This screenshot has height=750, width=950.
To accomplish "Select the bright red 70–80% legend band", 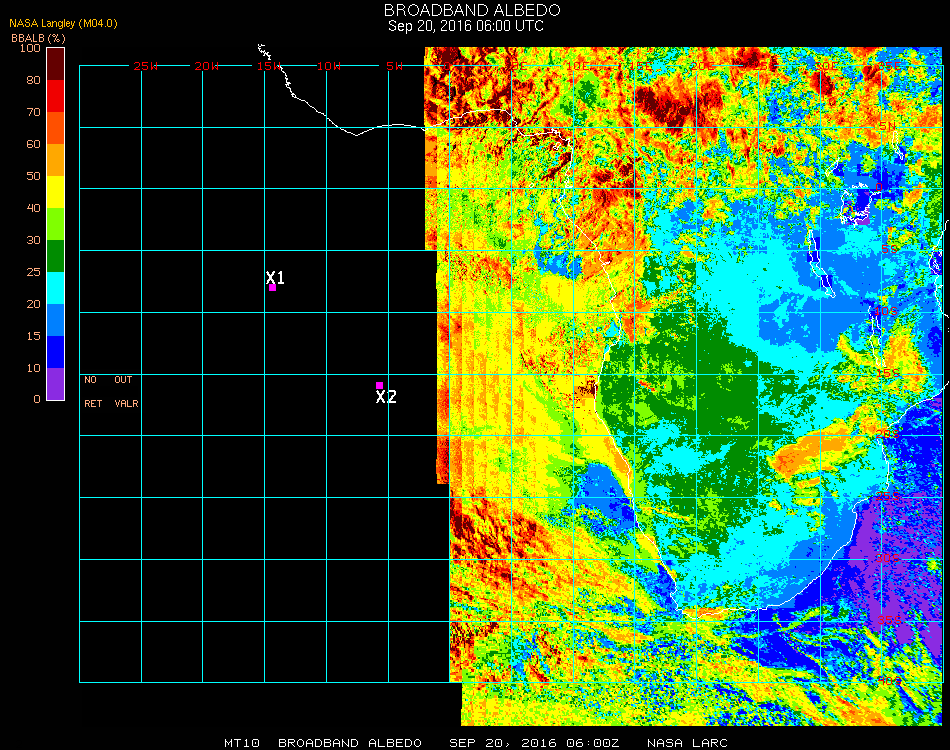I will coord(56,96).
